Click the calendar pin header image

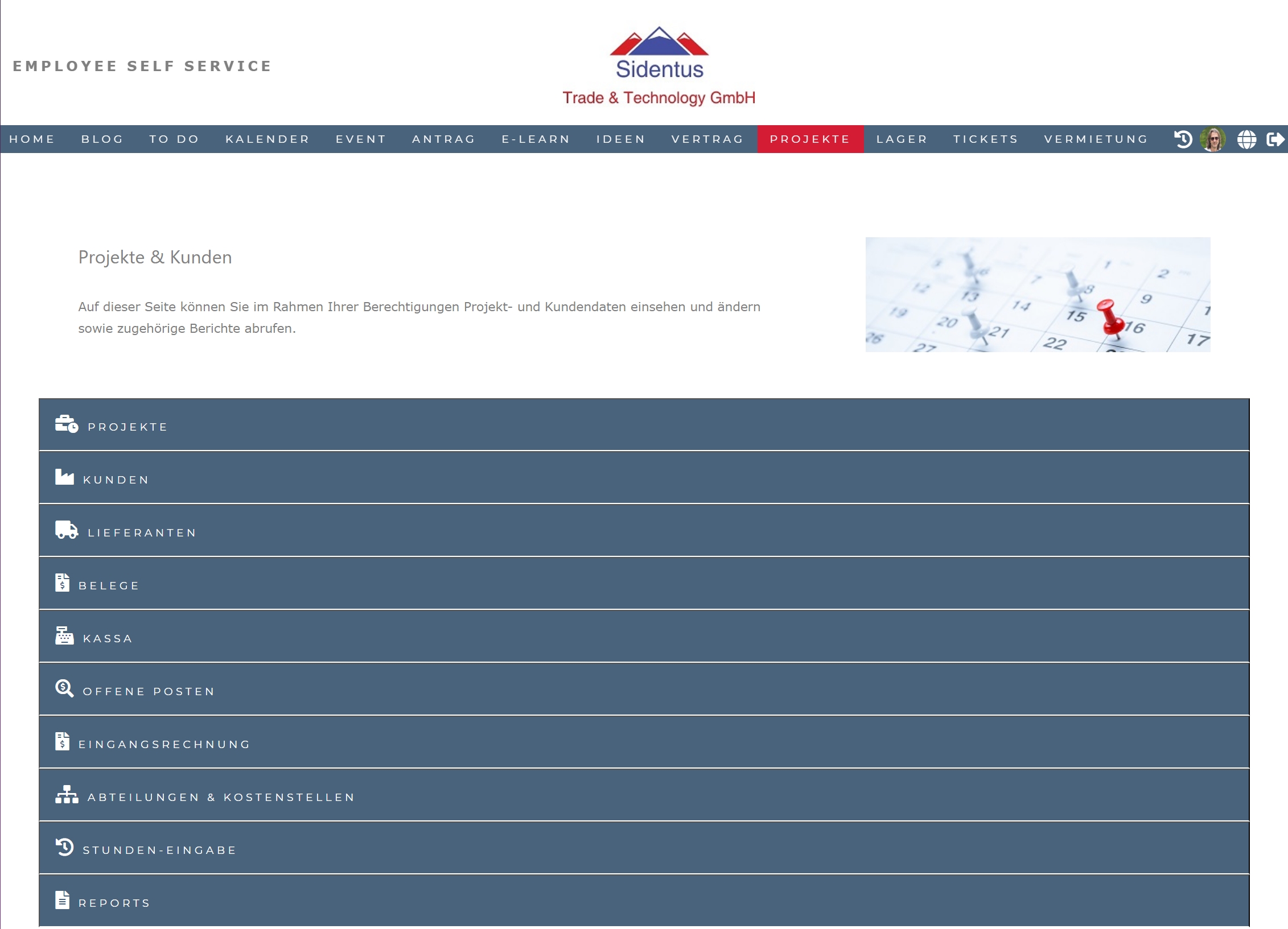[x=1037, y=295]
